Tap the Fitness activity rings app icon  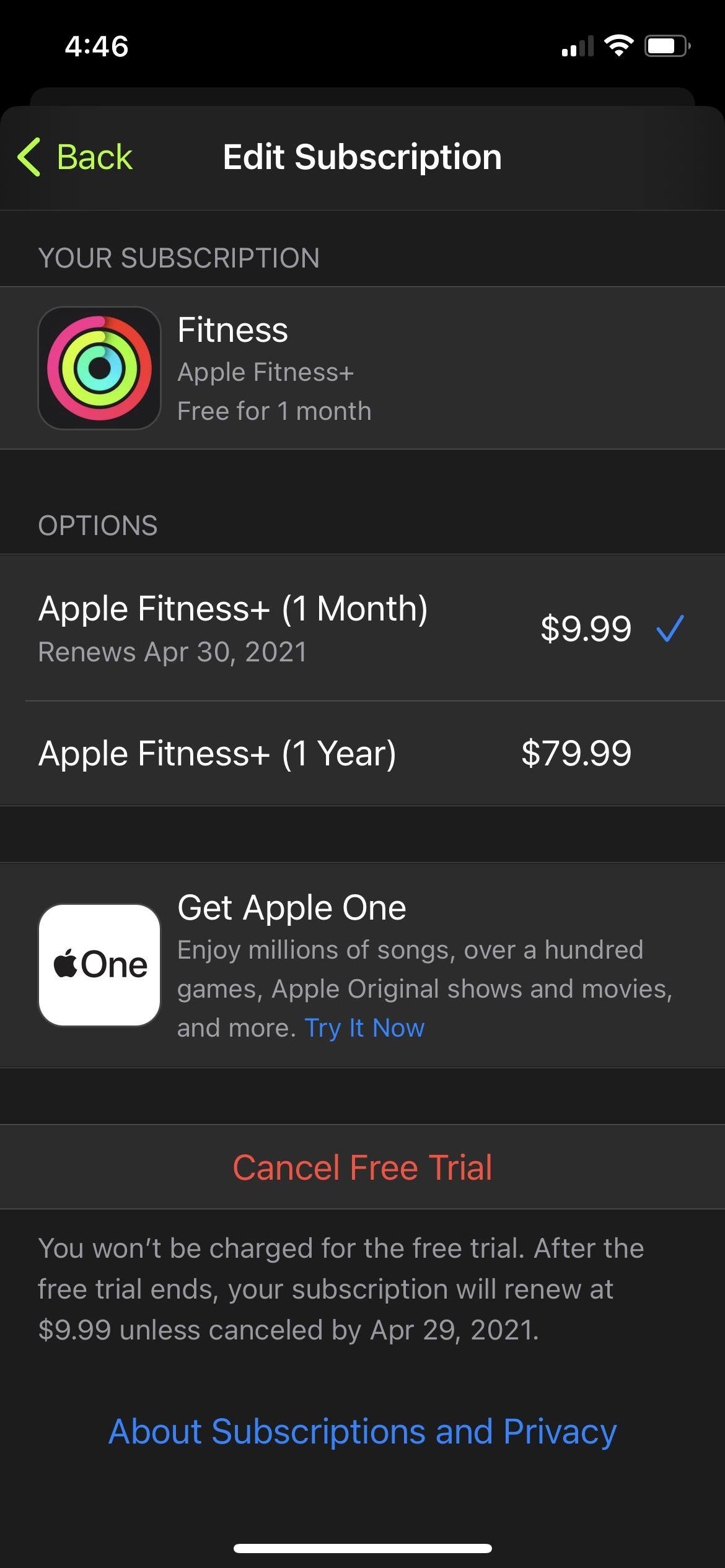(x=99, y=368)
